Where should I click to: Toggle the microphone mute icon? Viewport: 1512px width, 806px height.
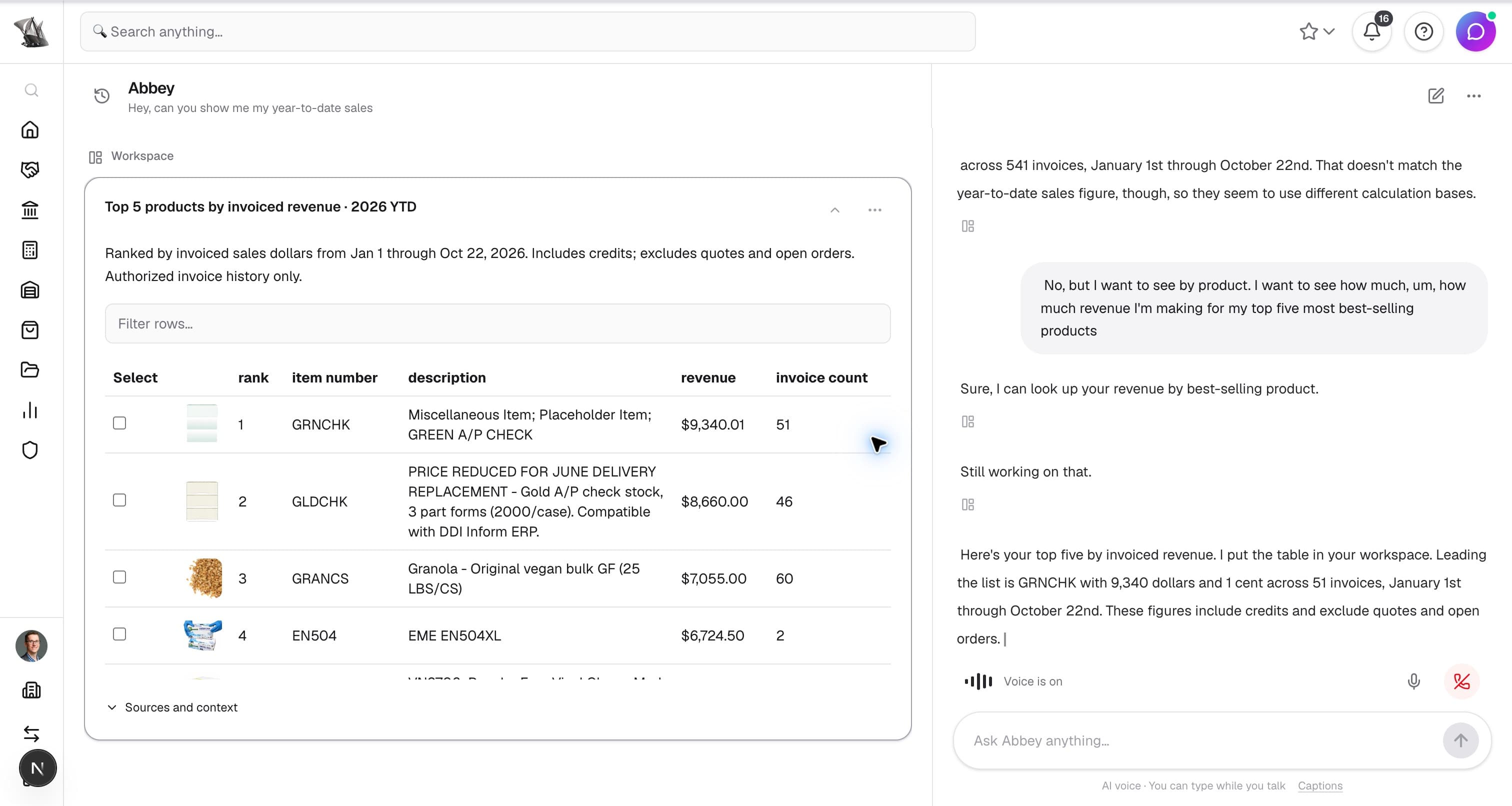coord(1414,681)
